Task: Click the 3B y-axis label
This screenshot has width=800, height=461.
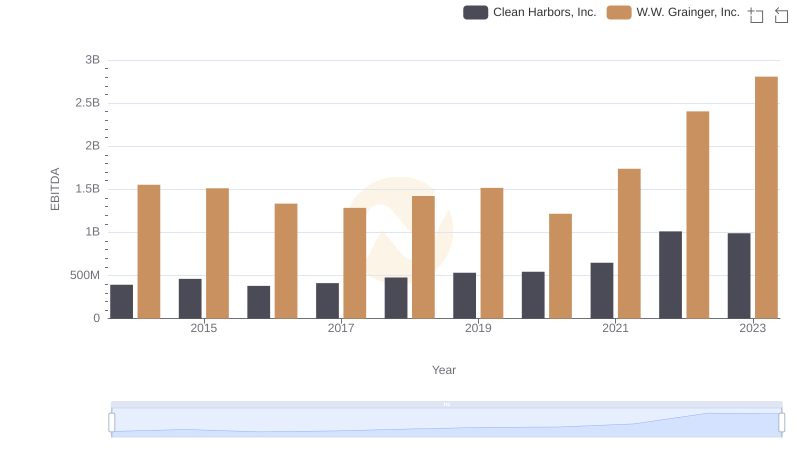Action: (x=92, y=60)
